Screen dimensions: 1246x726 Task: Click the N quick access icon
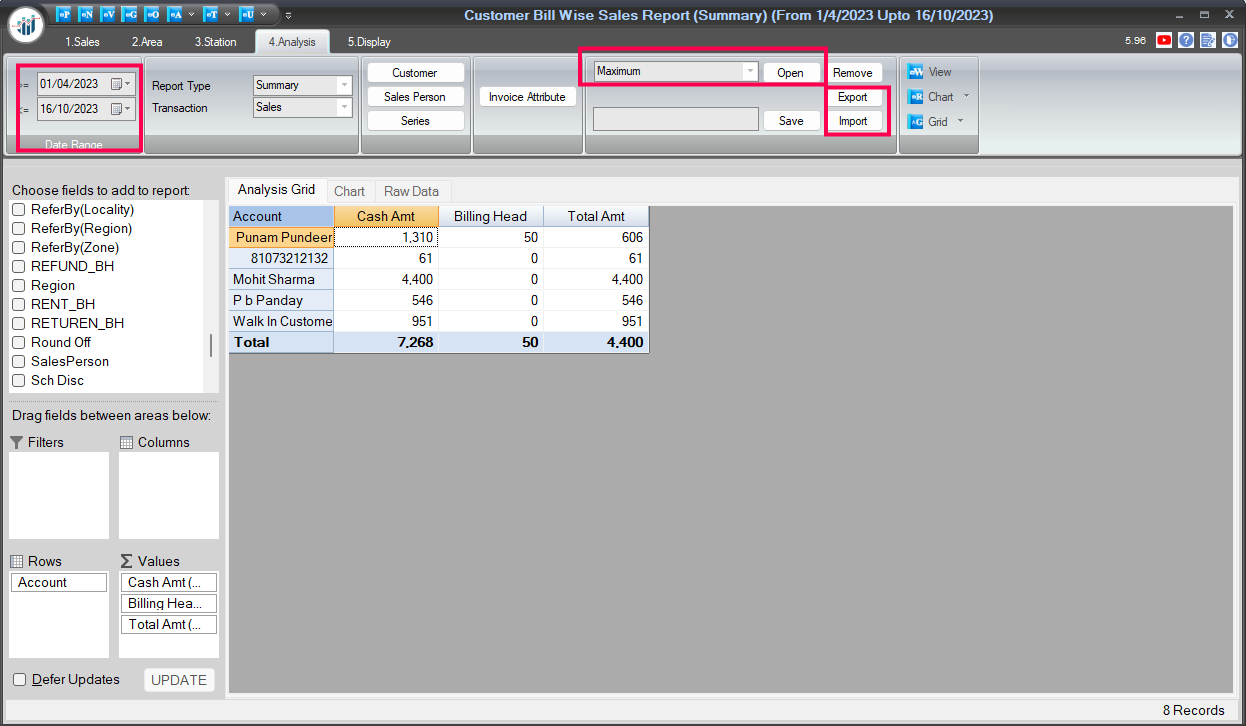point(85,15)
